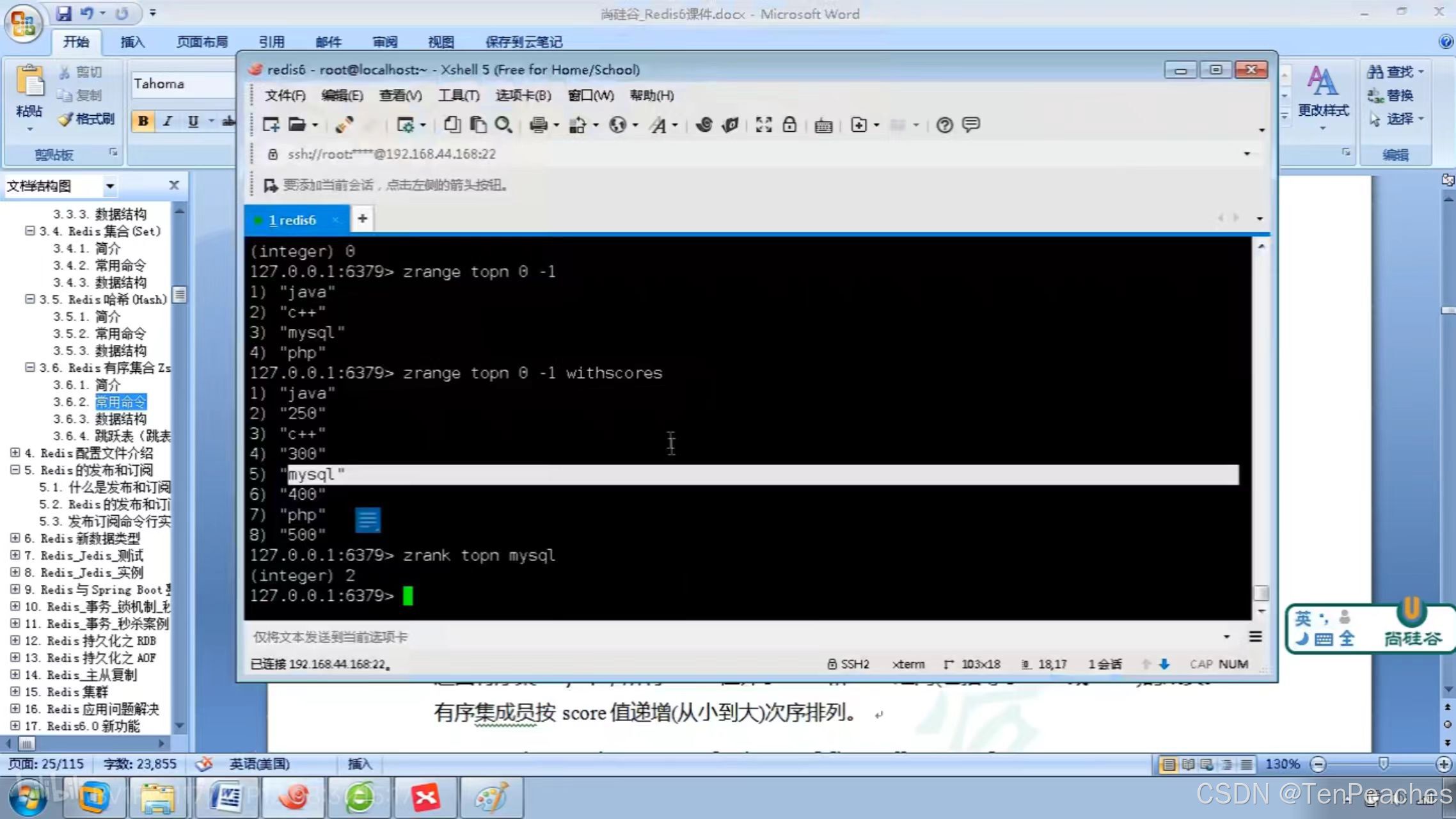Click the Lock screen icon in Xshell toolbar
This screenshot has height=819, width=1456.
point(789,125)
